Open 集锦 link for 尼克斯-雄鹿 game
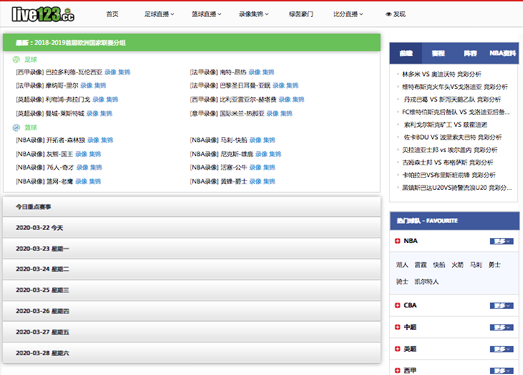Screen dimensions: 523x375 click(x=275, y=154)
